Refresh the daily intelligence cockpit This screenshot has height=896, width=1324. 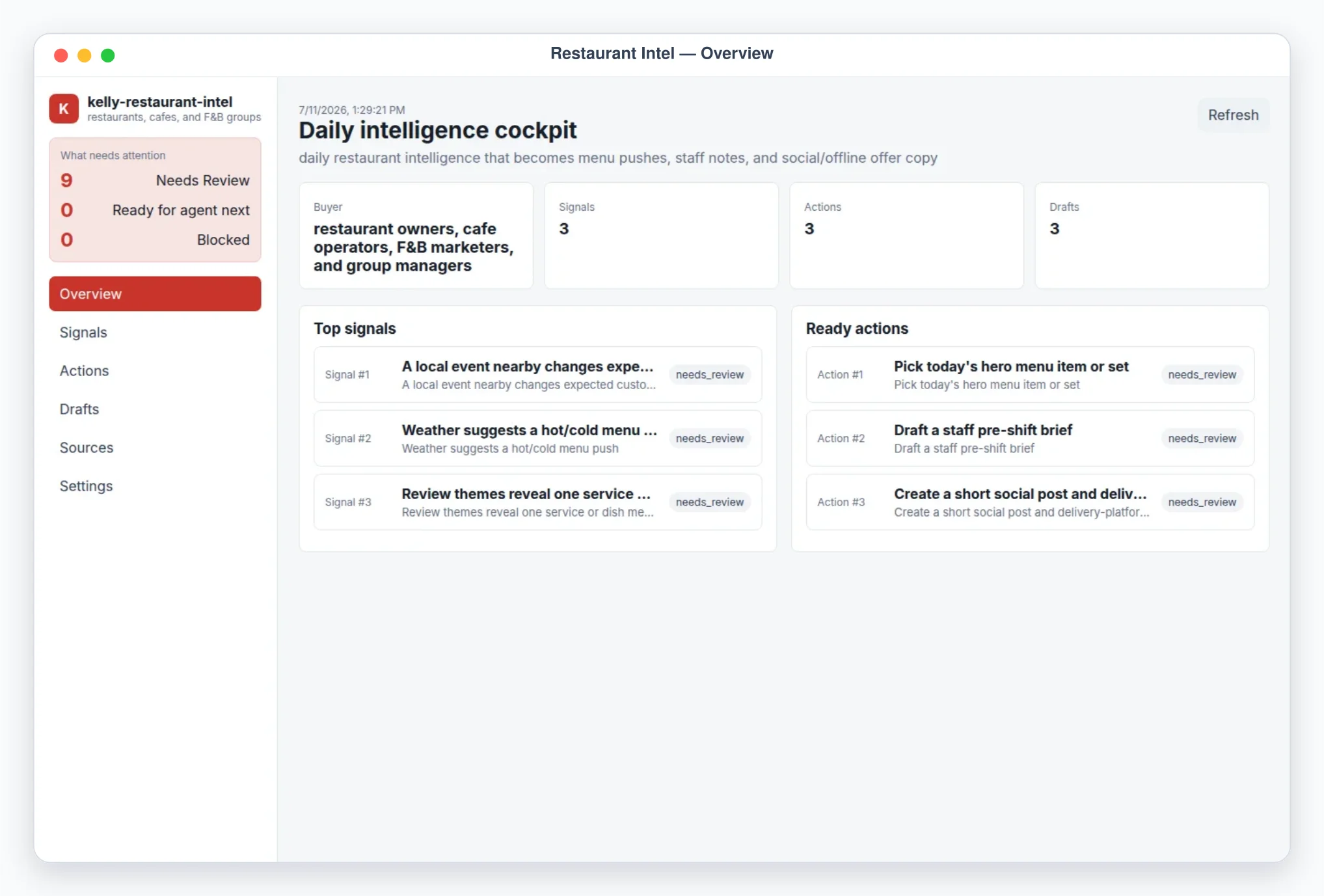click(1233, 115)
